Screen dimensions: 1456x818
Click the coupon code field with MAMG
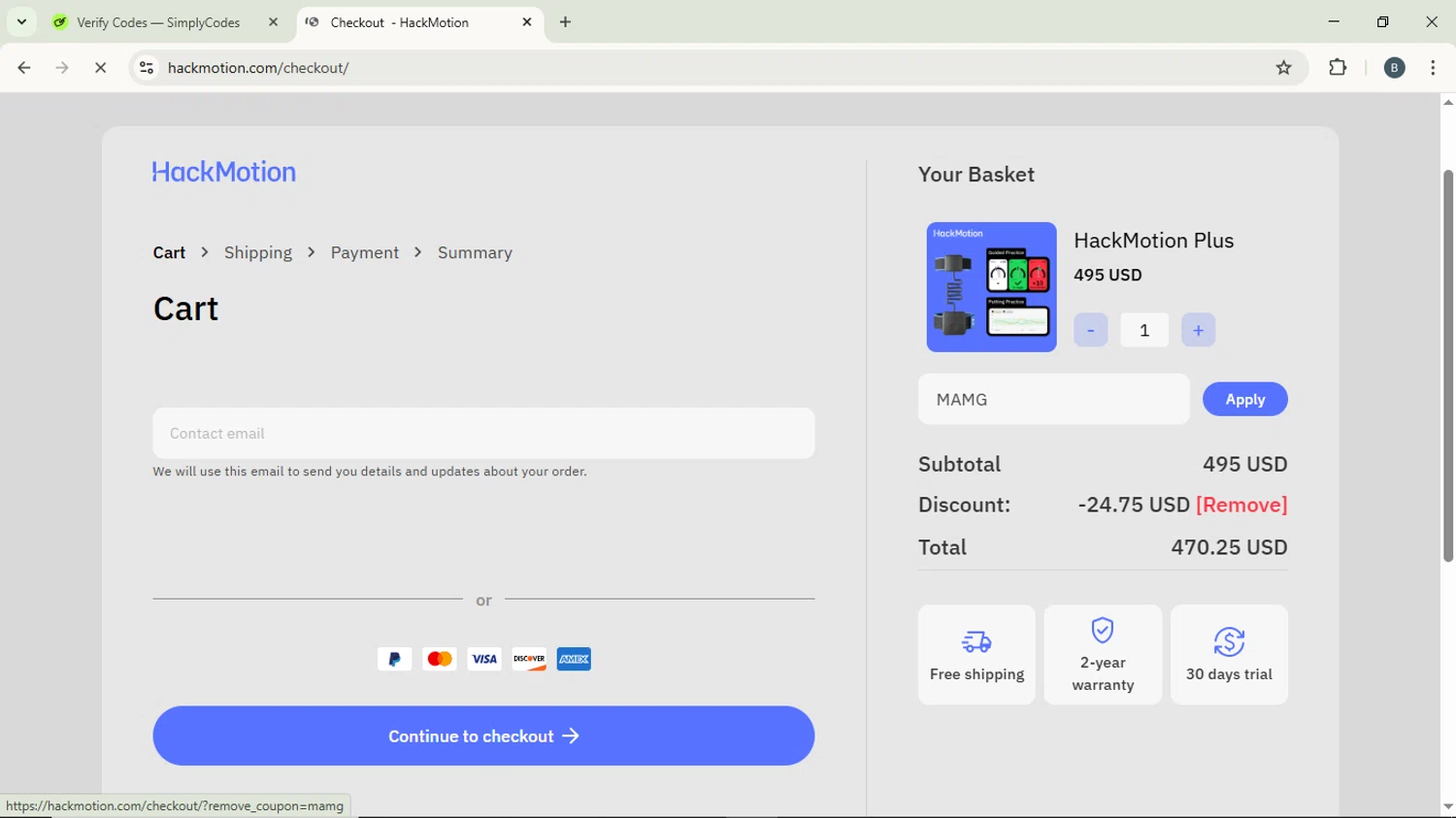click(x=1053, y=399)
